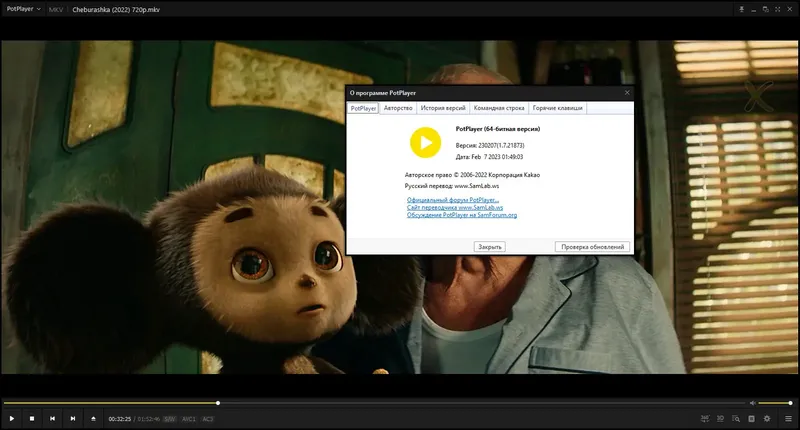The width and height of the screenshot is (800, 430).
Task: Click the PotPlayer (64-битная версия) heading
Action: click(x=497, y=129)
